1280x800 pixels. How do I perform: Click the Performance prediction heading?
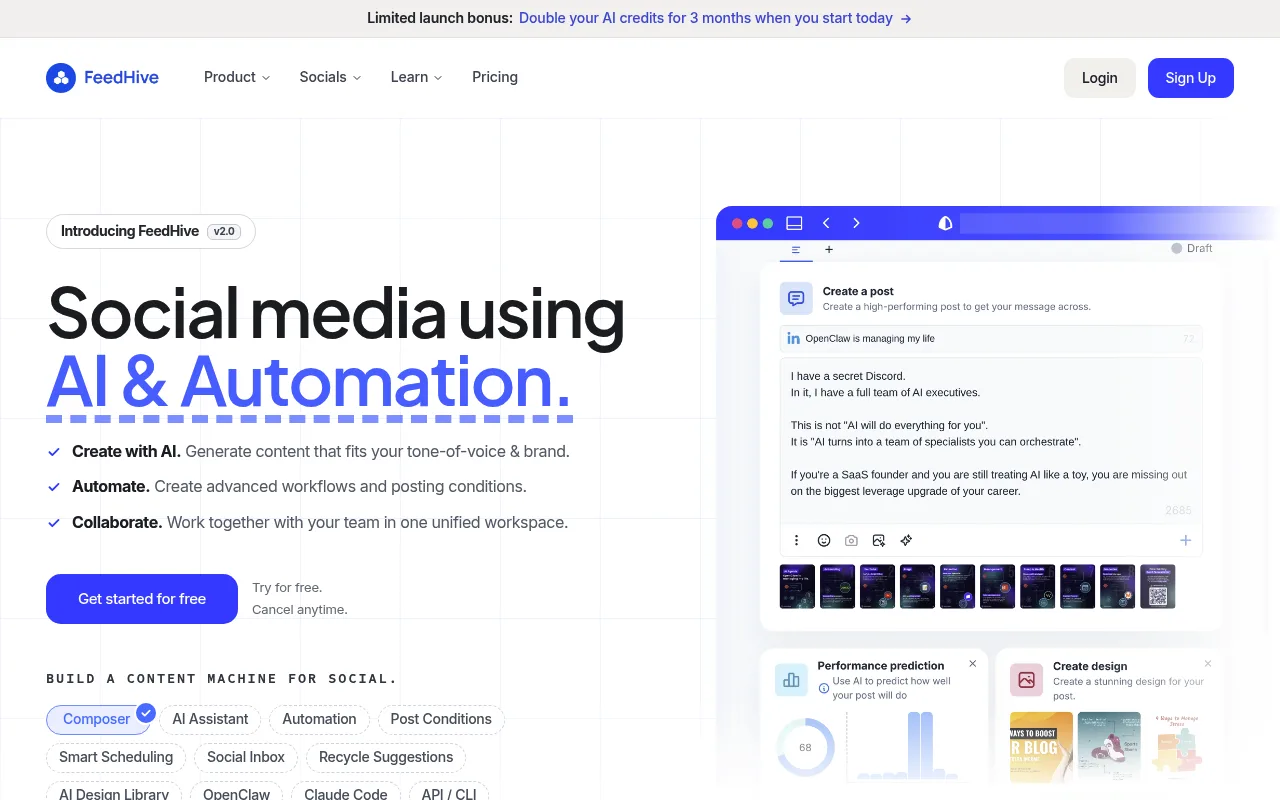point(881,665)
